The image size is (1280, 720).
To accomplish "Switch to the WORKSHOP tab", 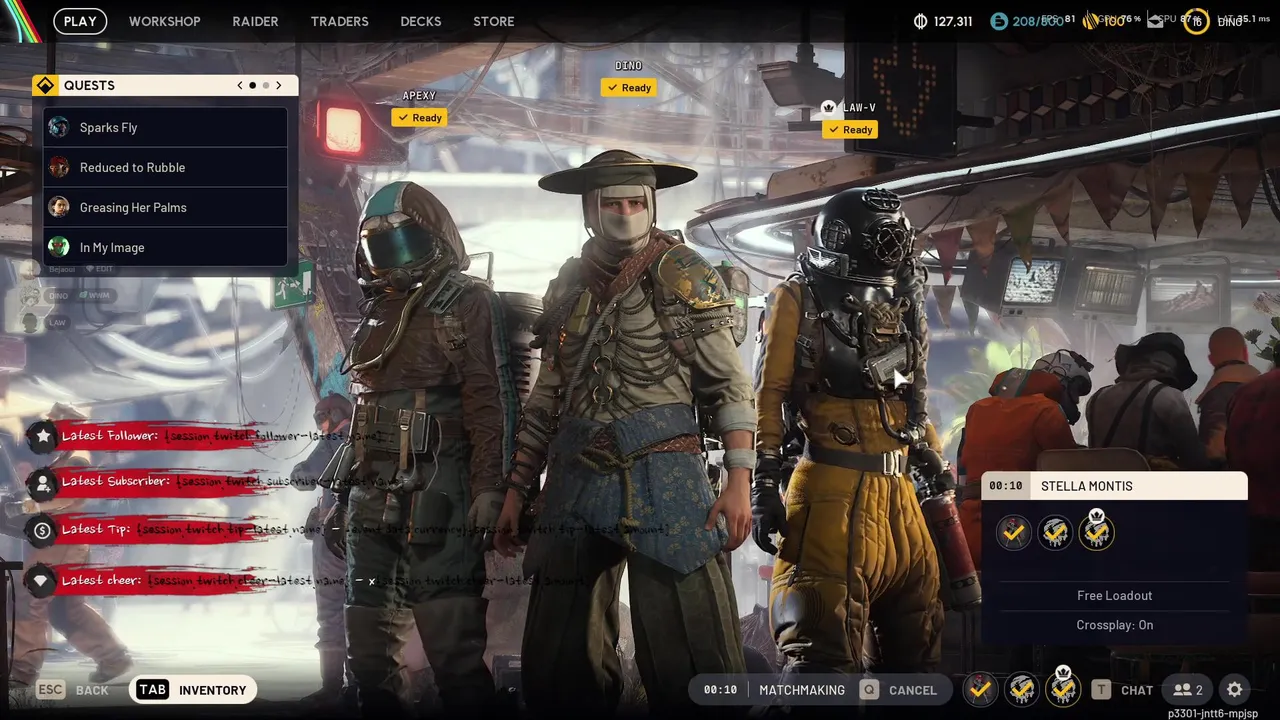I will [164, 21].
